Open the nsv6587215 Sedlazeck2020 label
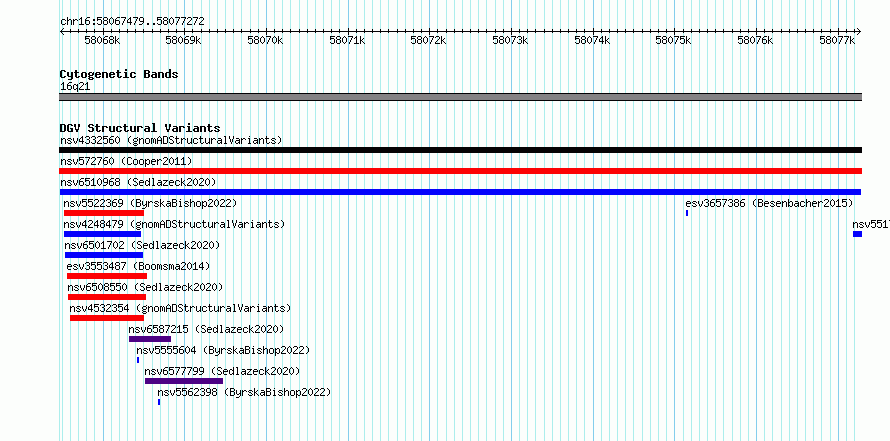 206,329
